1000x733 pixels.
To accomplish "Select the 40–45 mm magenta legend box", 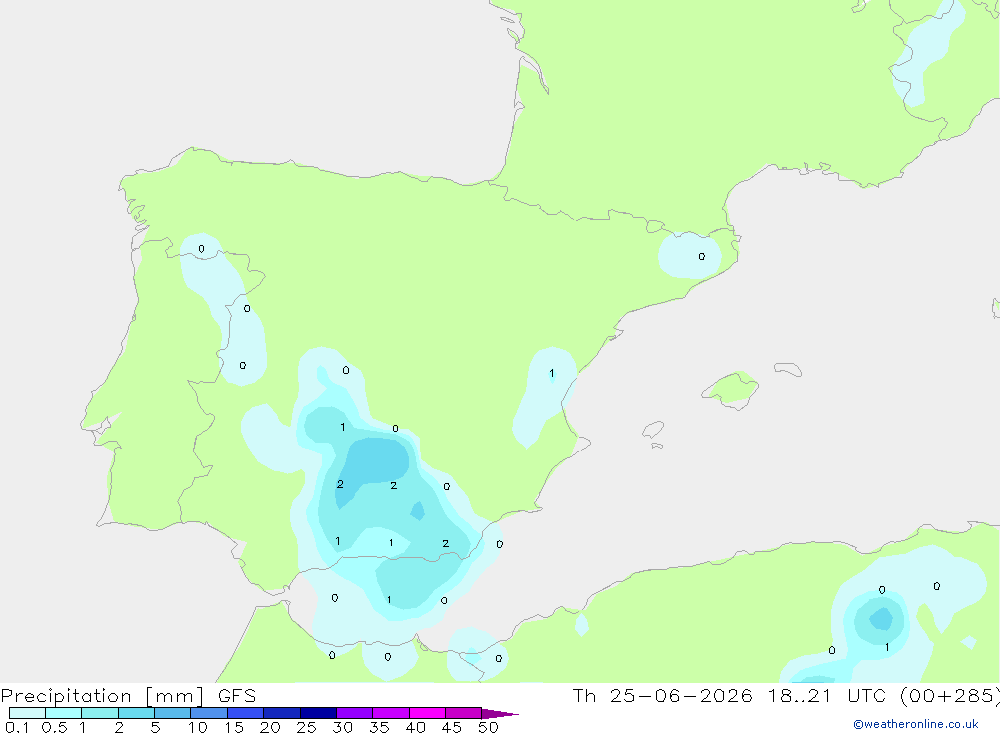I will point(427,713).
